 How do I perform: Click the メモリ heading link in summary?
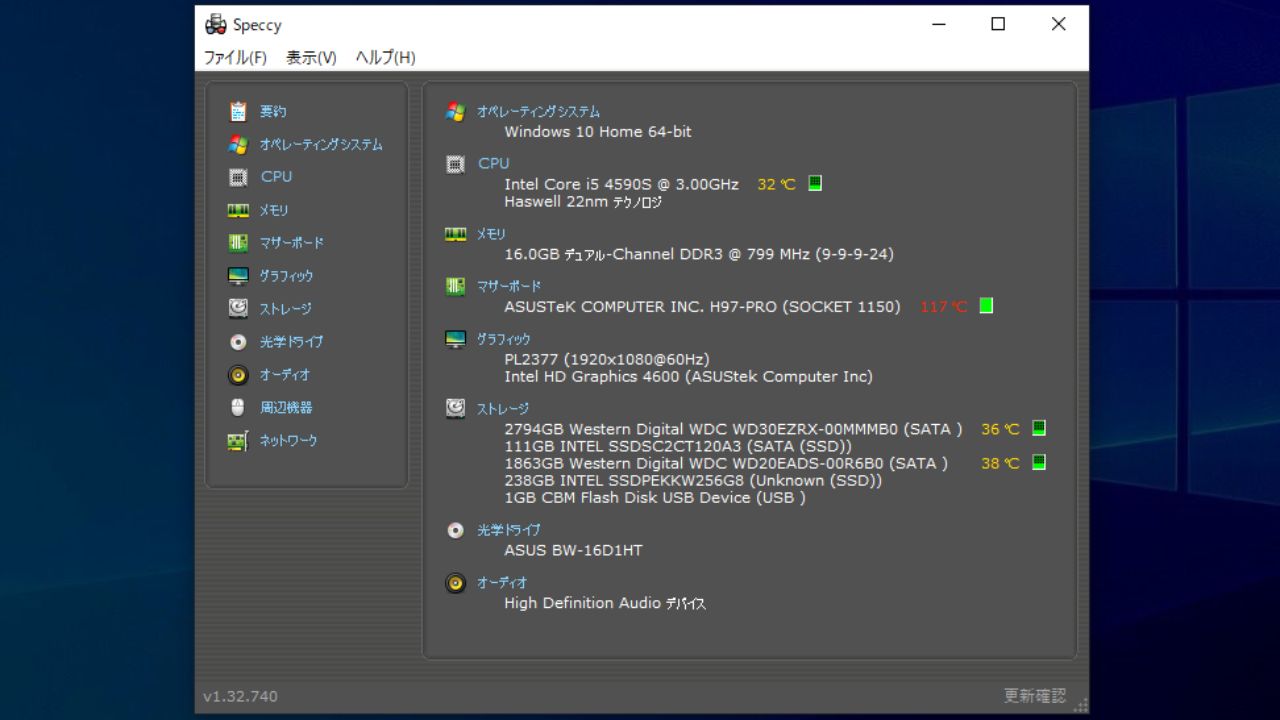tap(491, 234)
